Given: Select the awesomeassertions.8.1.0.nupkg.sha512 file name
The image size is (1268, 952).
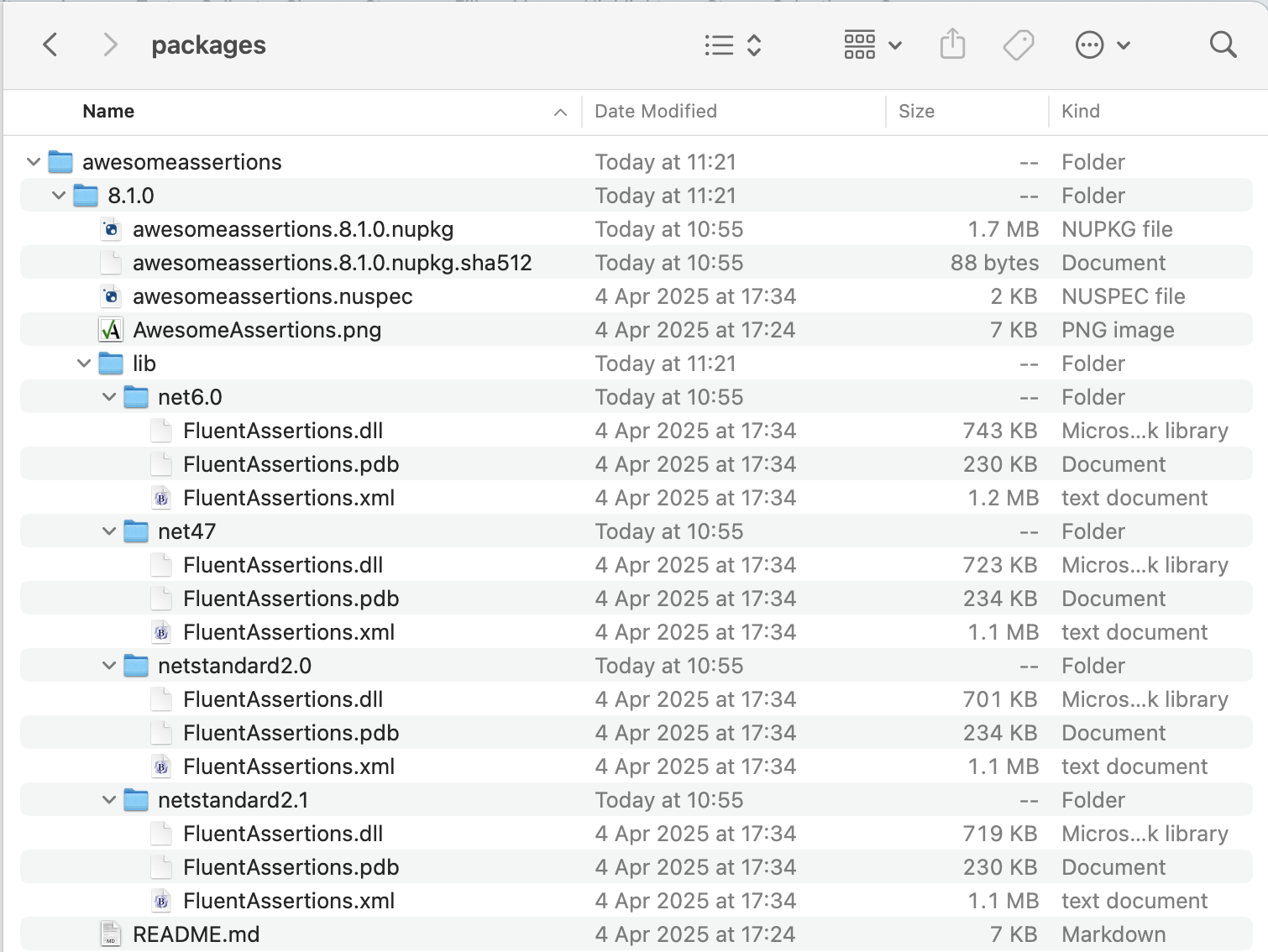Looking at the screenshot, I should [332, 262].
